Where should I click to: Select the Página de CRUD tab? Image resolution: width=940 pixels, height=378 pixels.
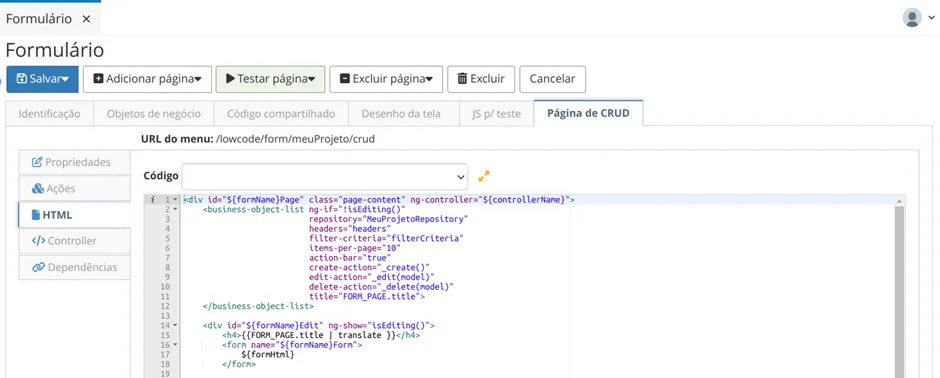coord(588,113)
